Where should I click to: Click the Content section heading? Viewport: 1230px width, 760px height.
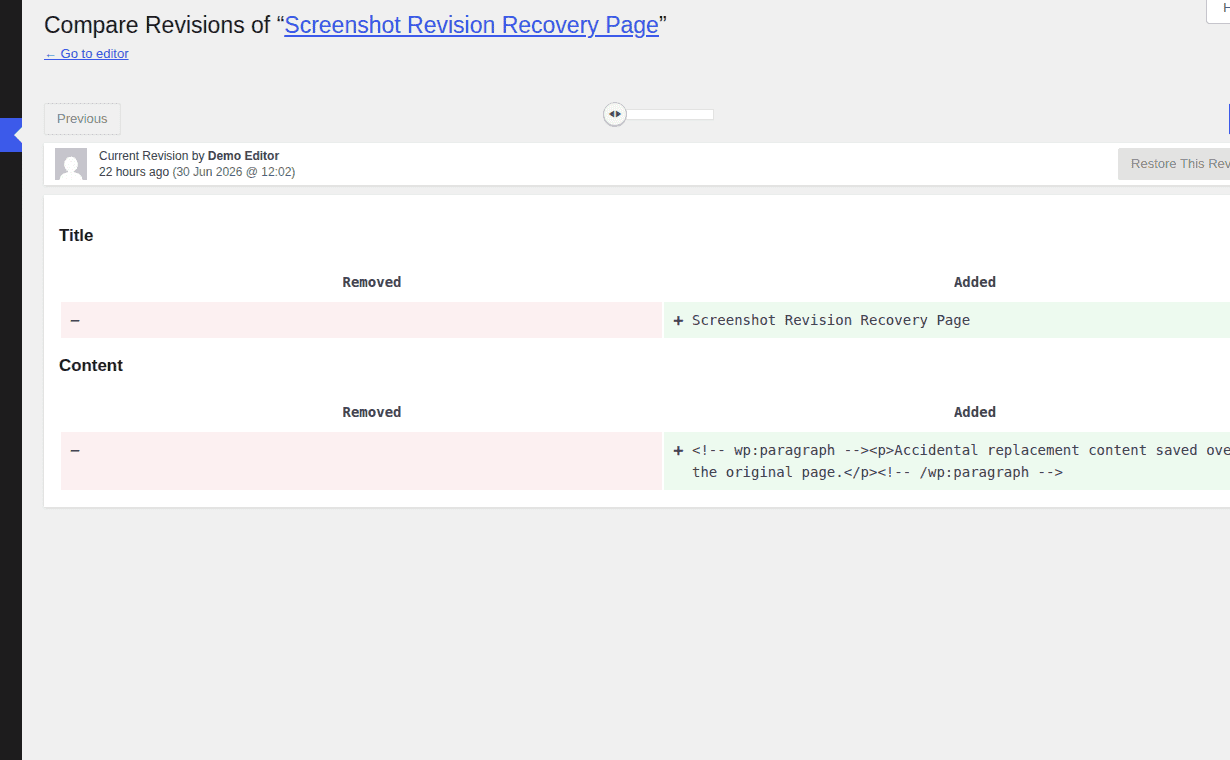click(91, 366)
